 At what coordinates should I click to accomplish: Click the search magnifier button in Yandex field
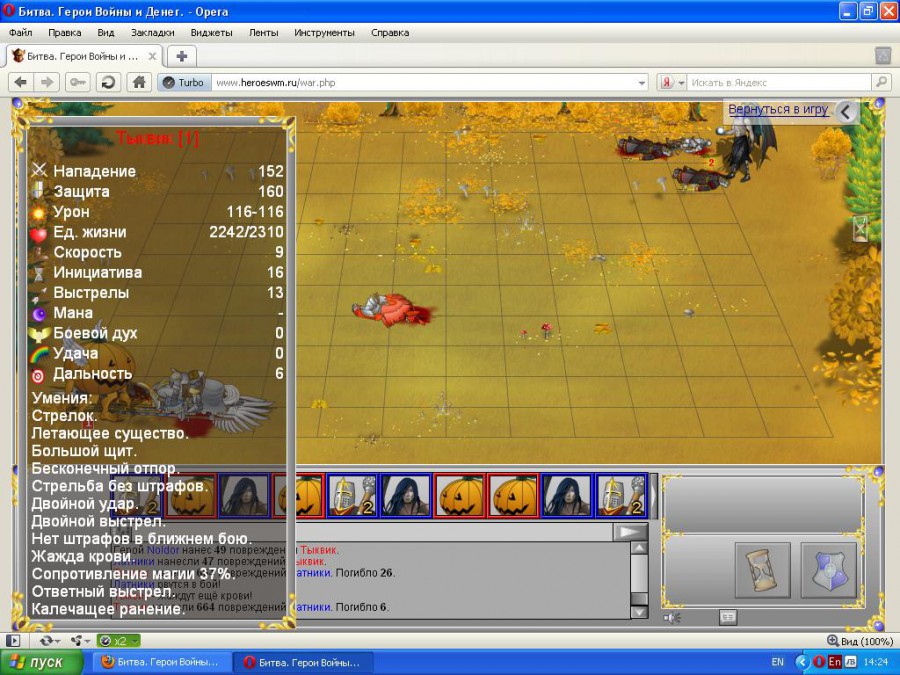click(881, 83)
